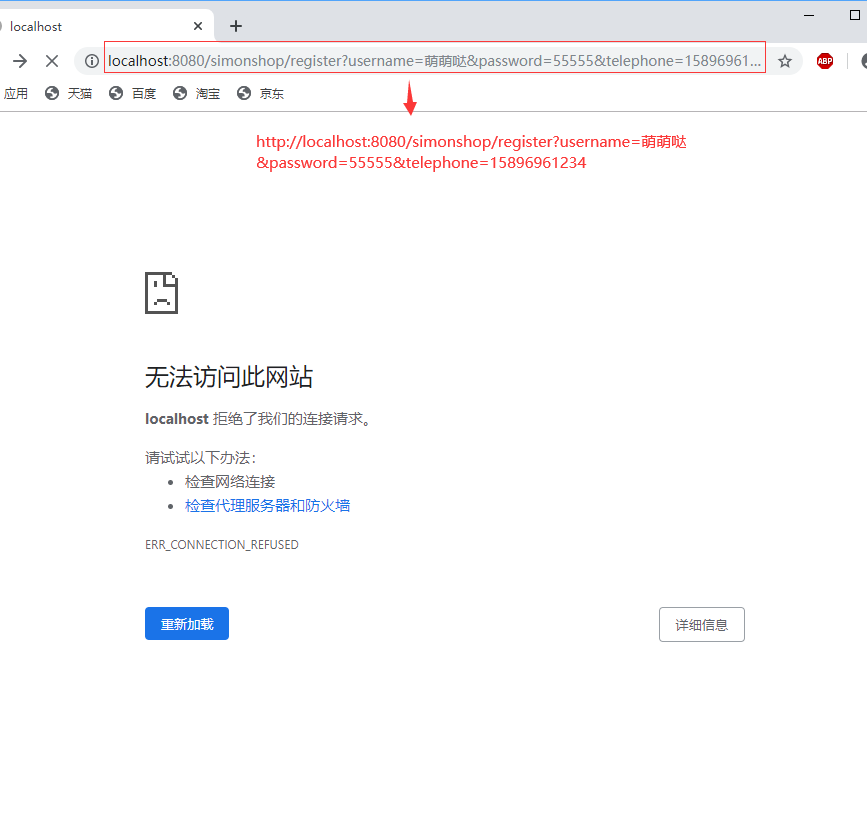Viewport: 867px width, 826px height.
Task: Open 天猫 from the bookmarks bar
Action: point(68,93)
